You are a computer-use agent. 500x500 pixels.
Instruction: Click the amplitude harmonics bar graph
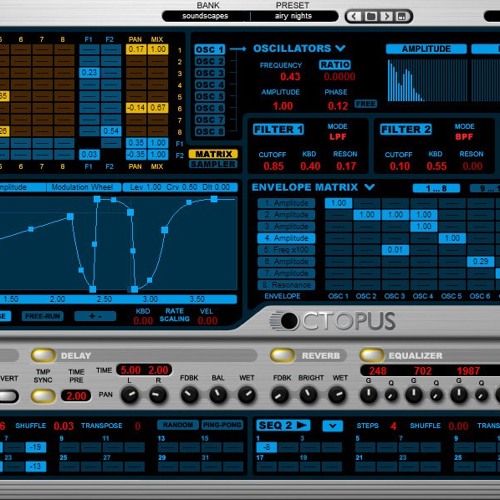coord(427,79)
